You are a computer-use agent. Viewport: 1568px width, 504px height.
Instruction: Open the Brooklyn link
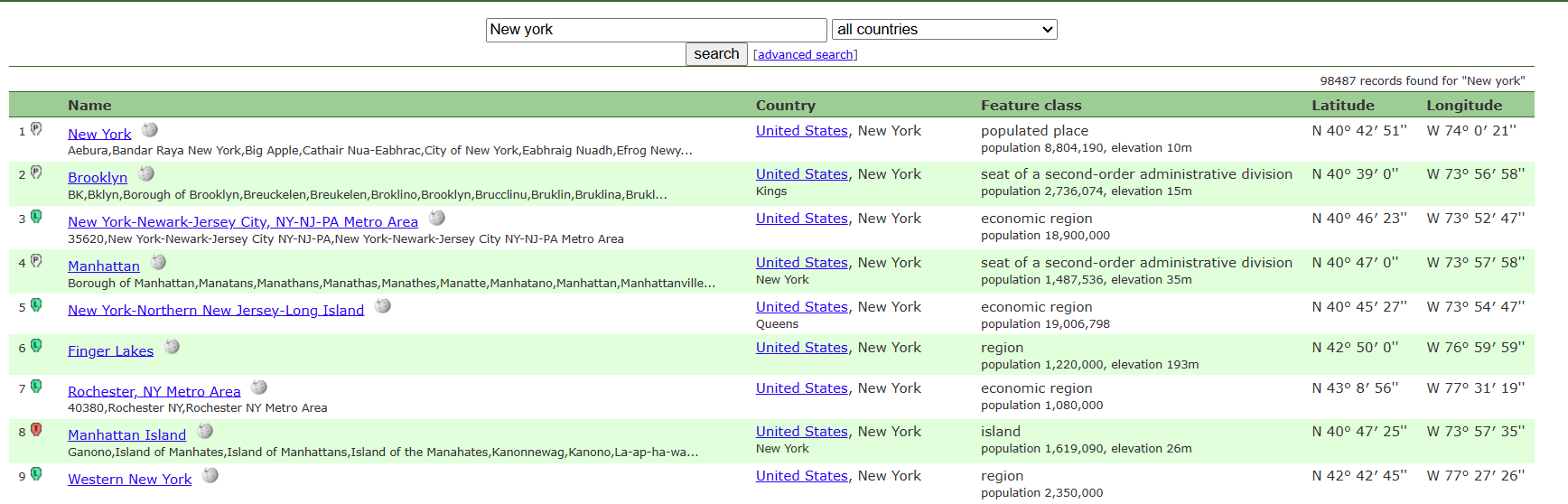[x=98, y=178]
